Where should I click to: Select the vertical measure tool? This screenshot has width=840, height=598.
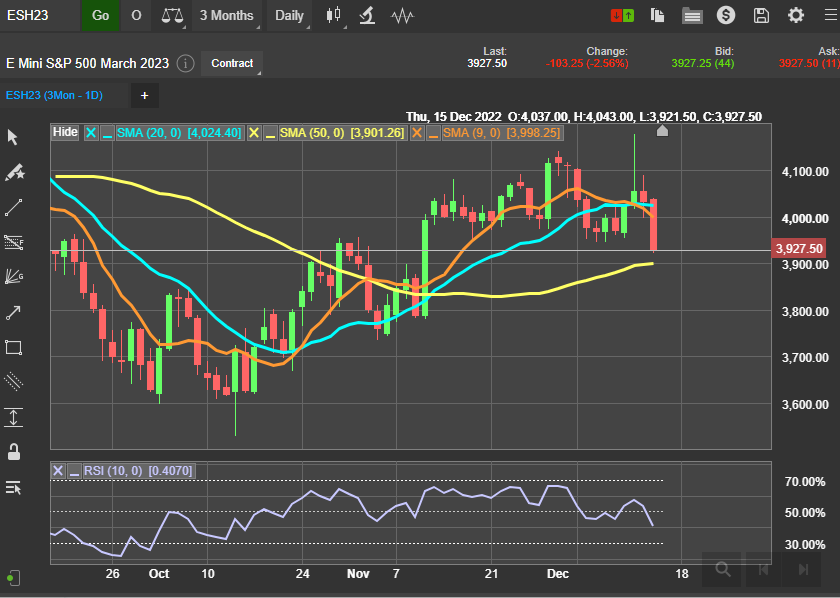tap(13, 417)
